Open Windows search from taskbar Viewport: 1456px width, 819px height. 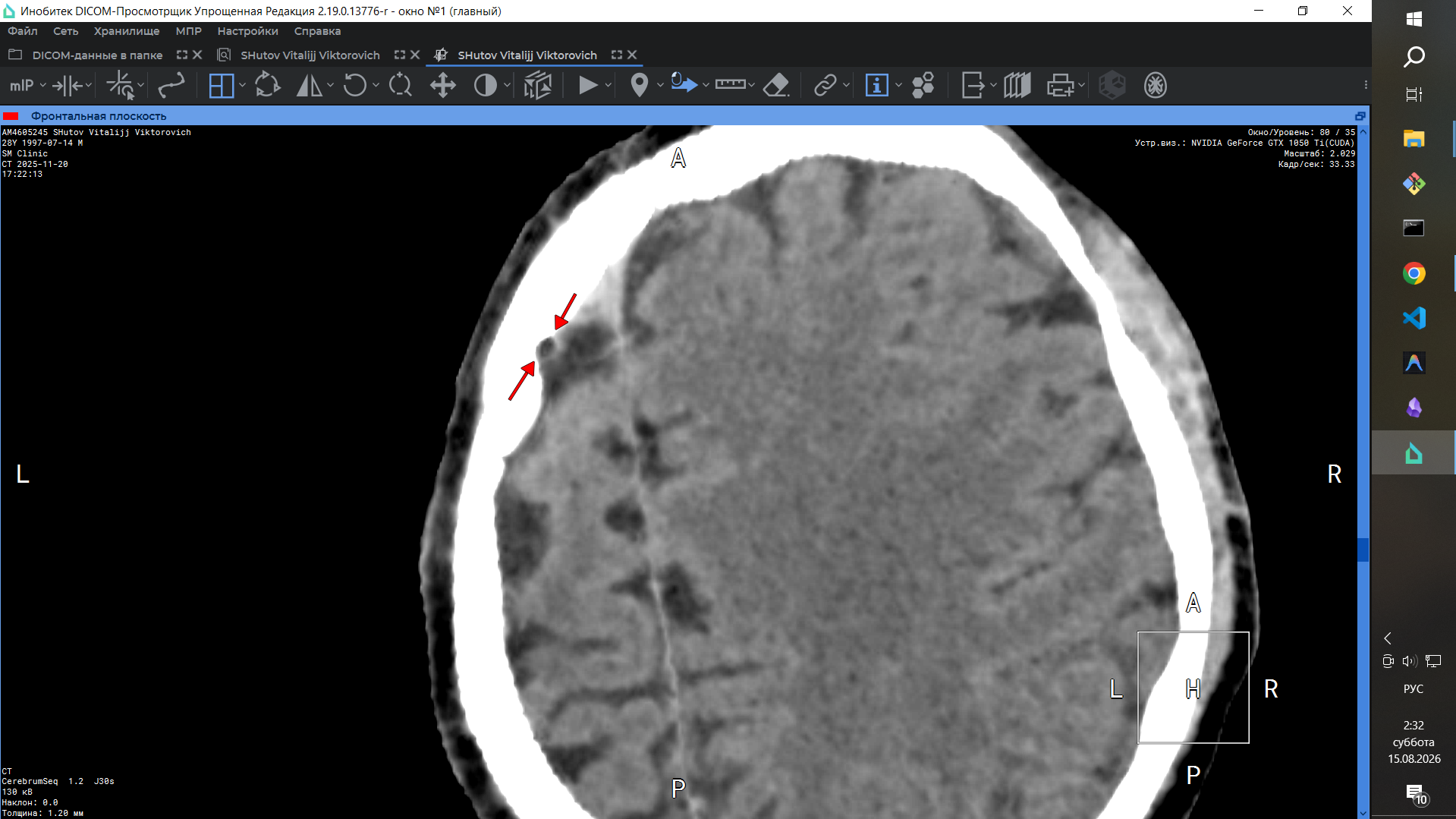click(x=1414, y=57)
